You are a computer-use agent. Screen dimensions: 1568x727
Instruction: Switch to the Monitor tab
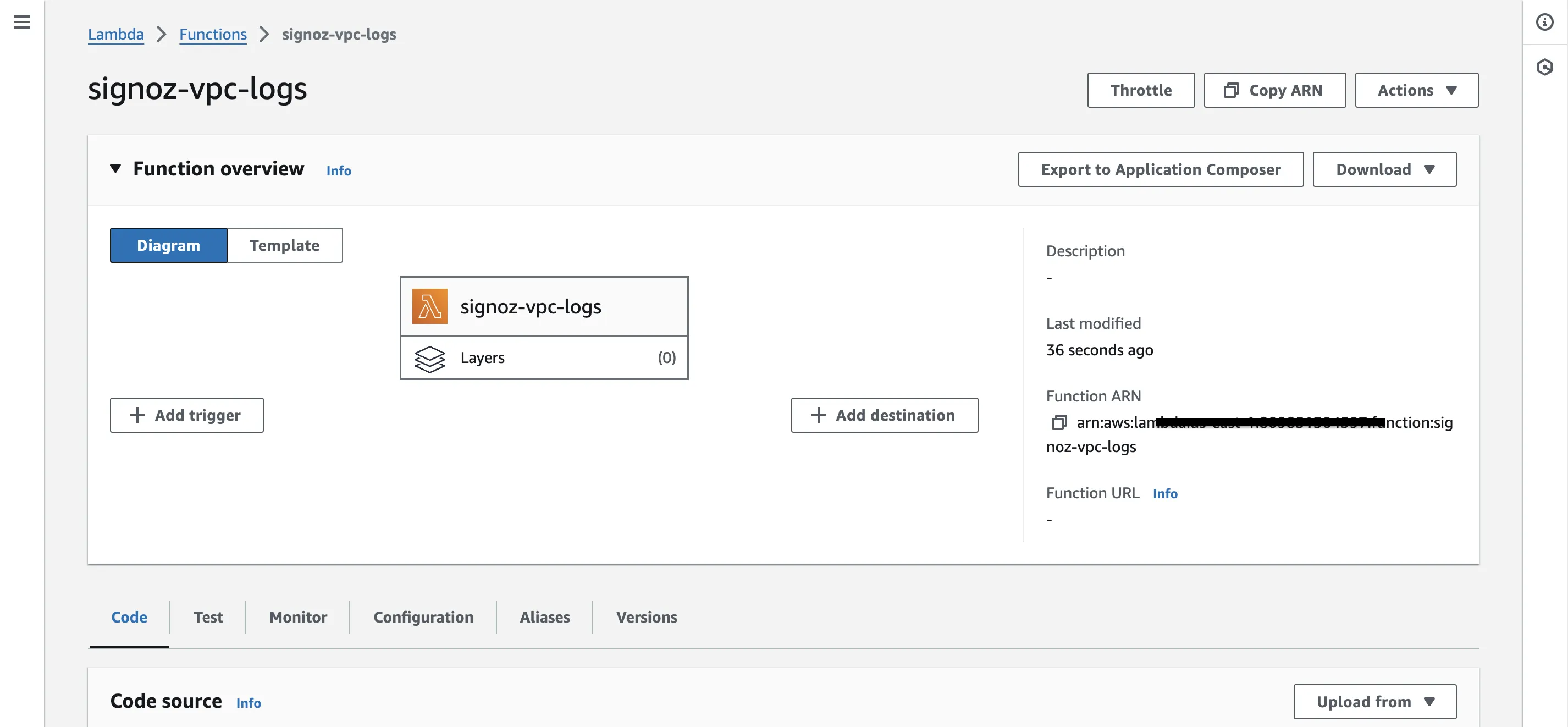298,617
